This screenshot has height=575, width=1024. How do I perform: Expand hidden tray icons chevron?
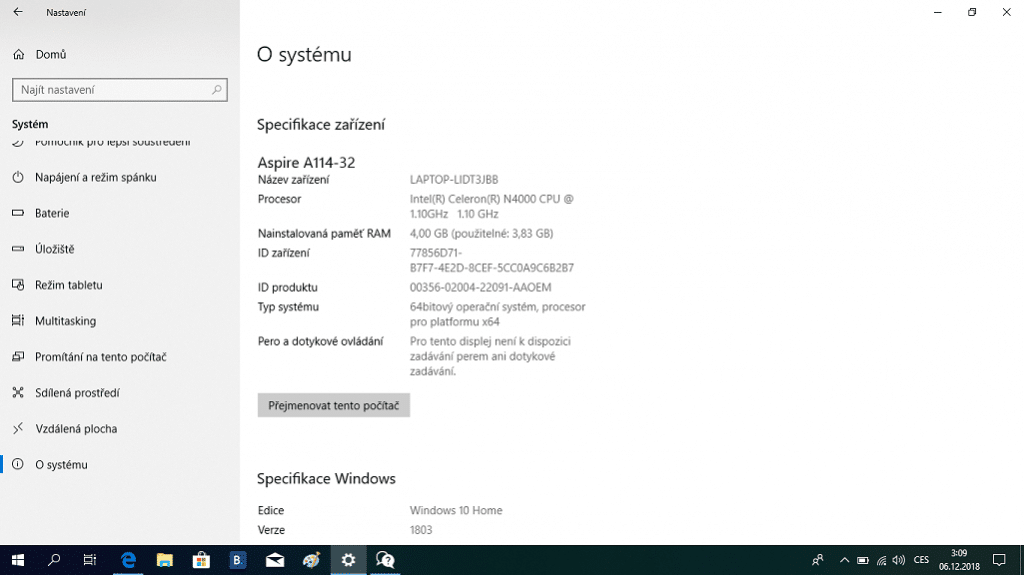click(x=844, y=560)
